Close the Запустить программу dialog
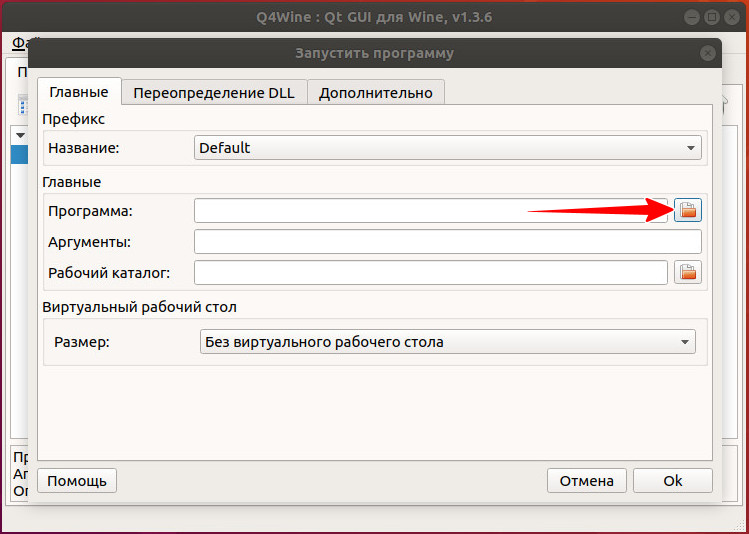This screenshot has width=749, height=534. click(707, 53)
